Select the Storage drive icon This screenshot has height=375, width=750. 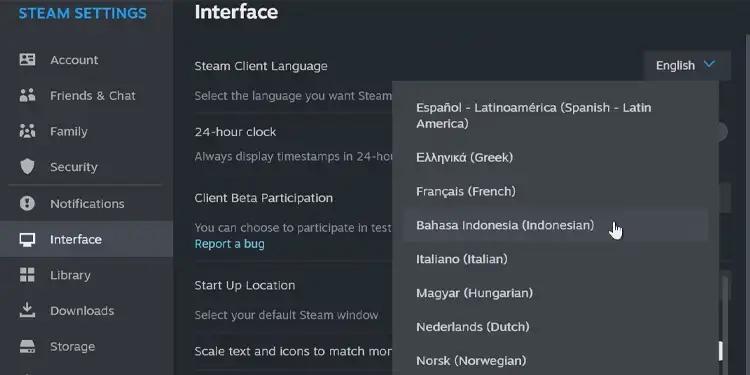pos(27,346)
